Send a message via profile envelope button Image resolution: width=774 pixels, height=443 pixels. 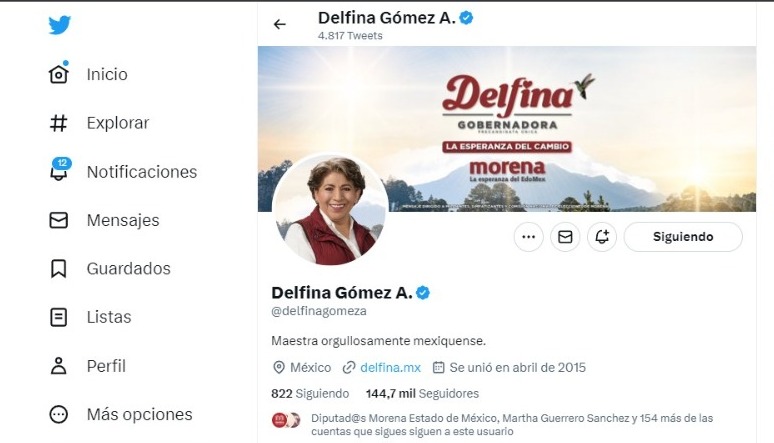(x=565, y=237)
